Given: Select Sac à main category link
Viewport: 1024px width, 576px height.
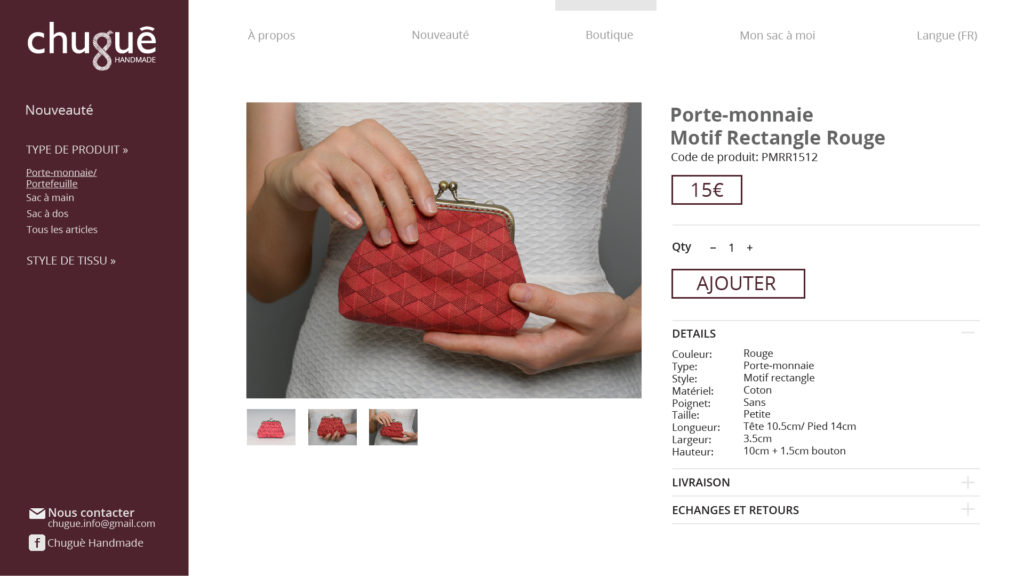Looking at the screenshot, I should (50, 198).
